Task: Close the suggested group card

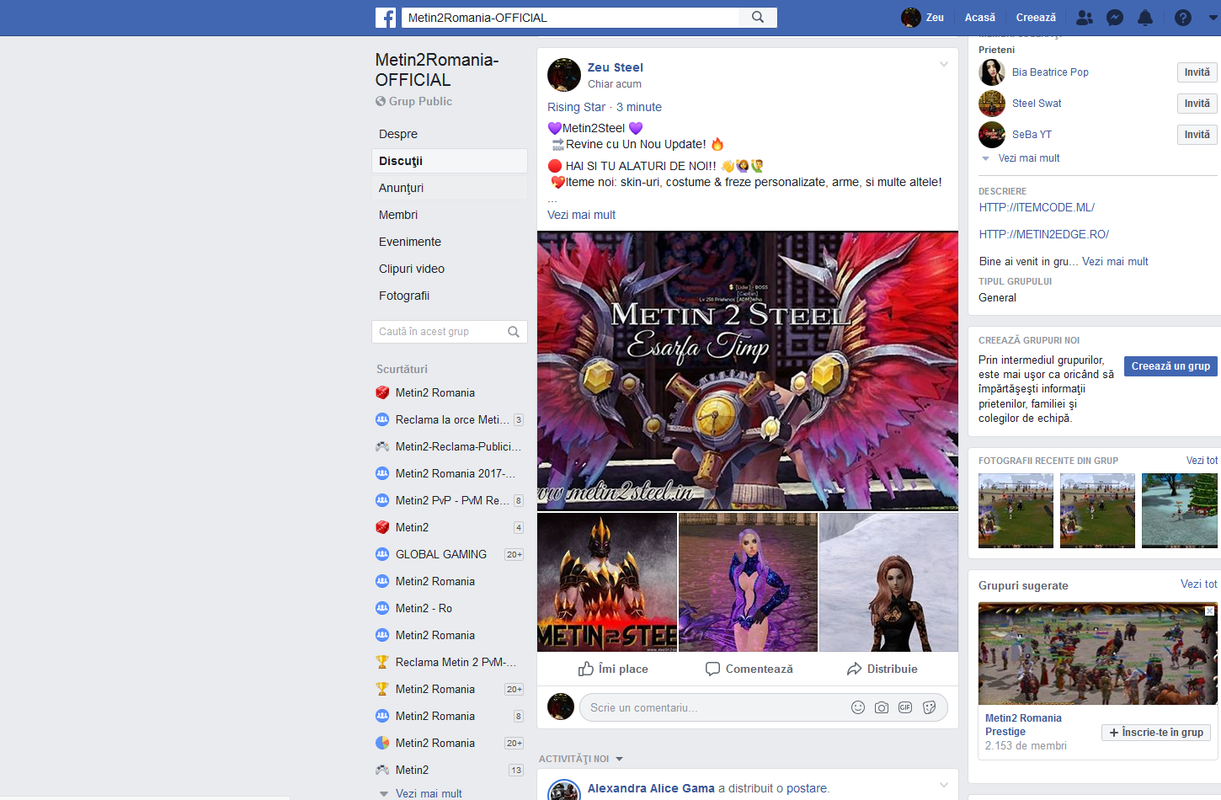Action: click(x=1210, y=610)
